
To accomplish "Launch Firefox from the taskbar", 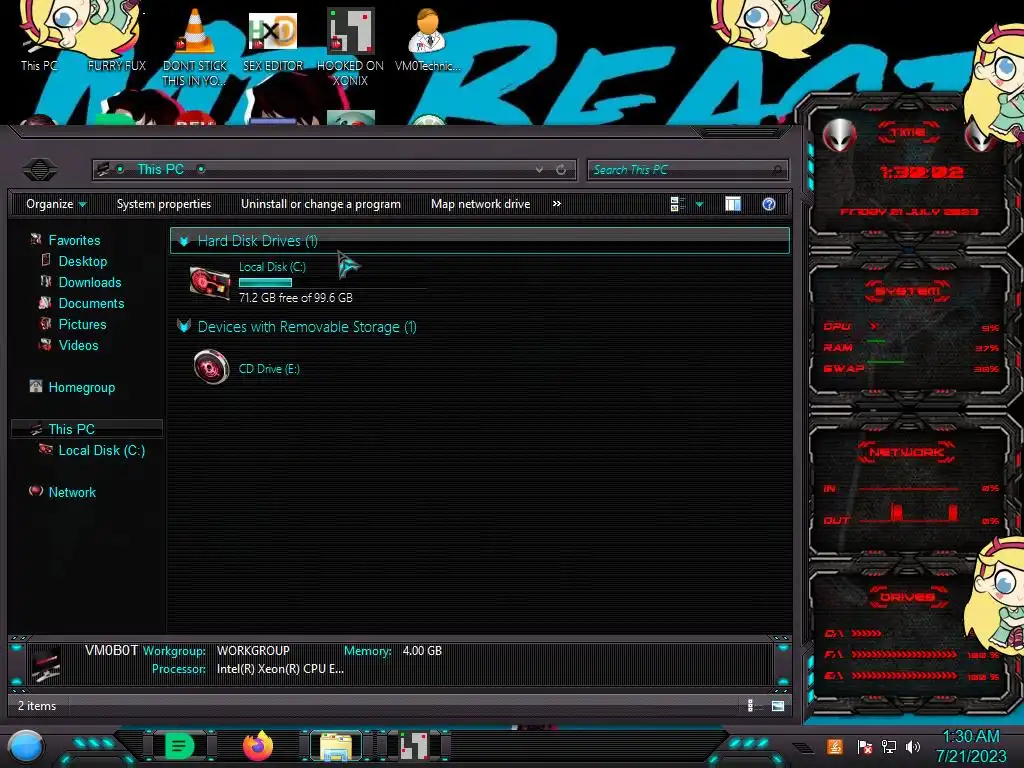I will tap(257, 746).
